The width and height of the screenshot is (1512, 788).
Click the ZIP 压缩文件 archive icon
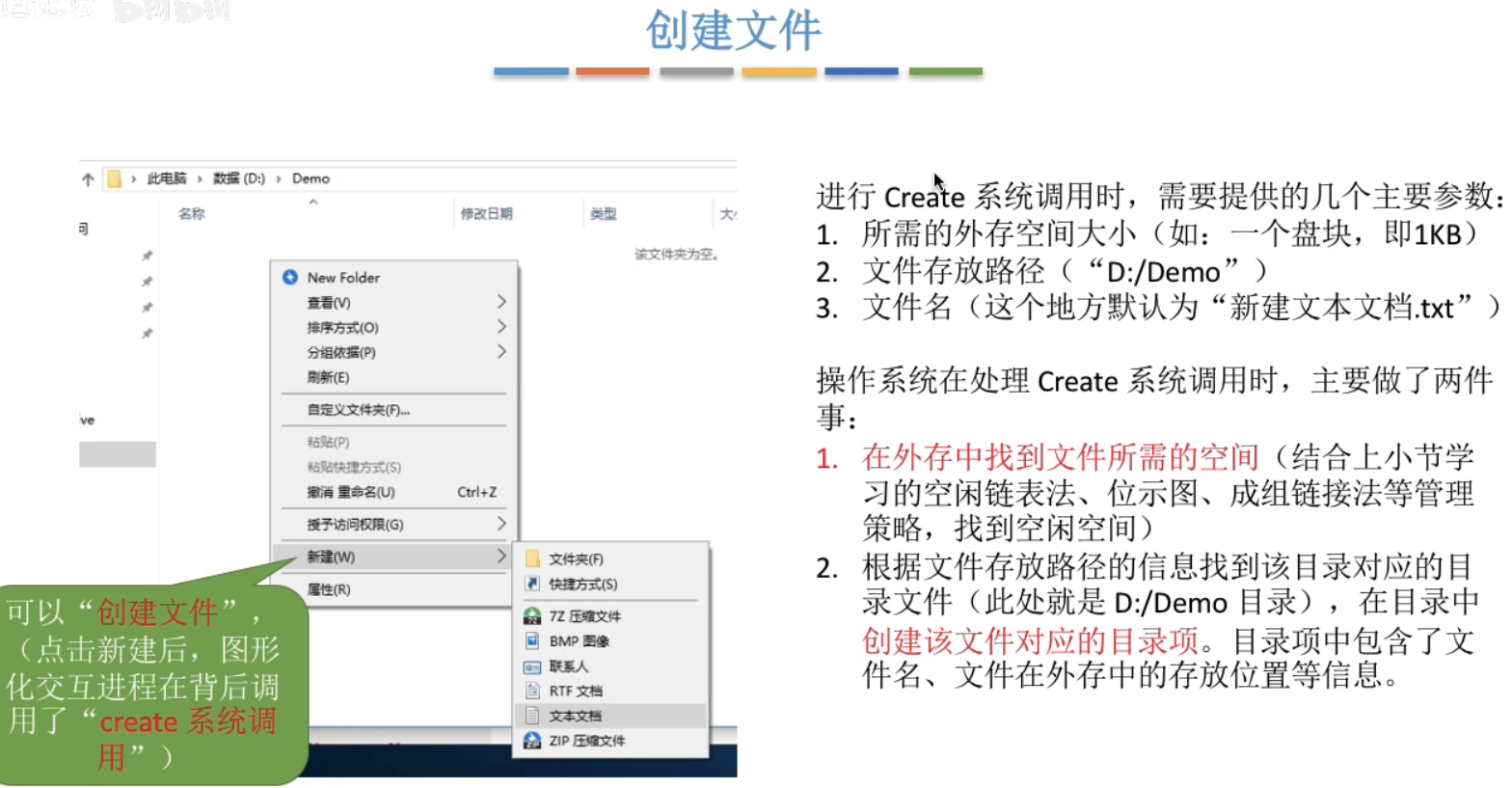532,741
